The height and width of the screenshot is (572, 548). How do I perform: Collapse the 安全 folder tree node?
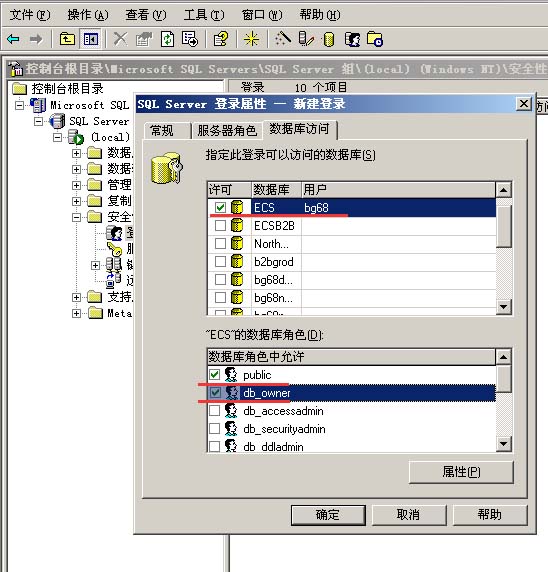(x=76, y=217)
